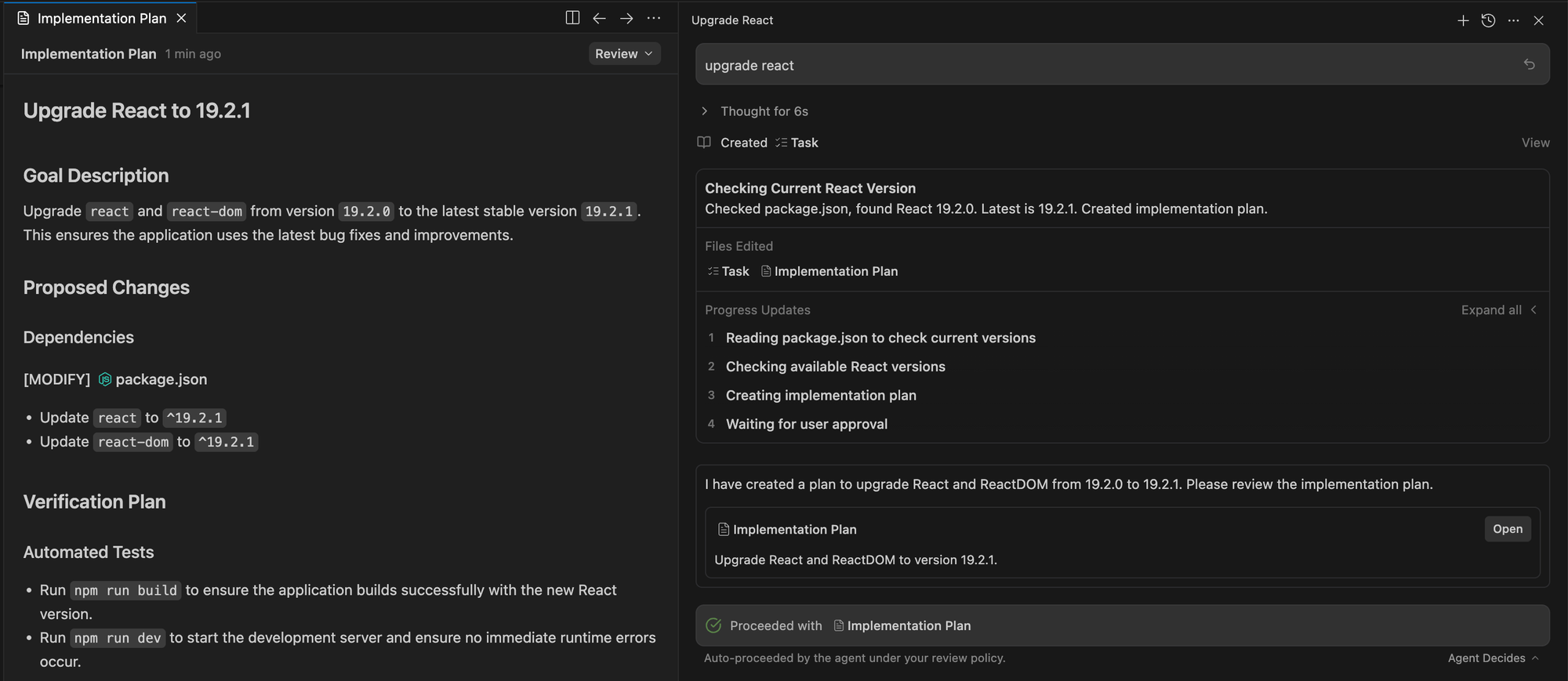Select the Implementation Plan tab
The image size is (1568, 681).
coord(100,18)
